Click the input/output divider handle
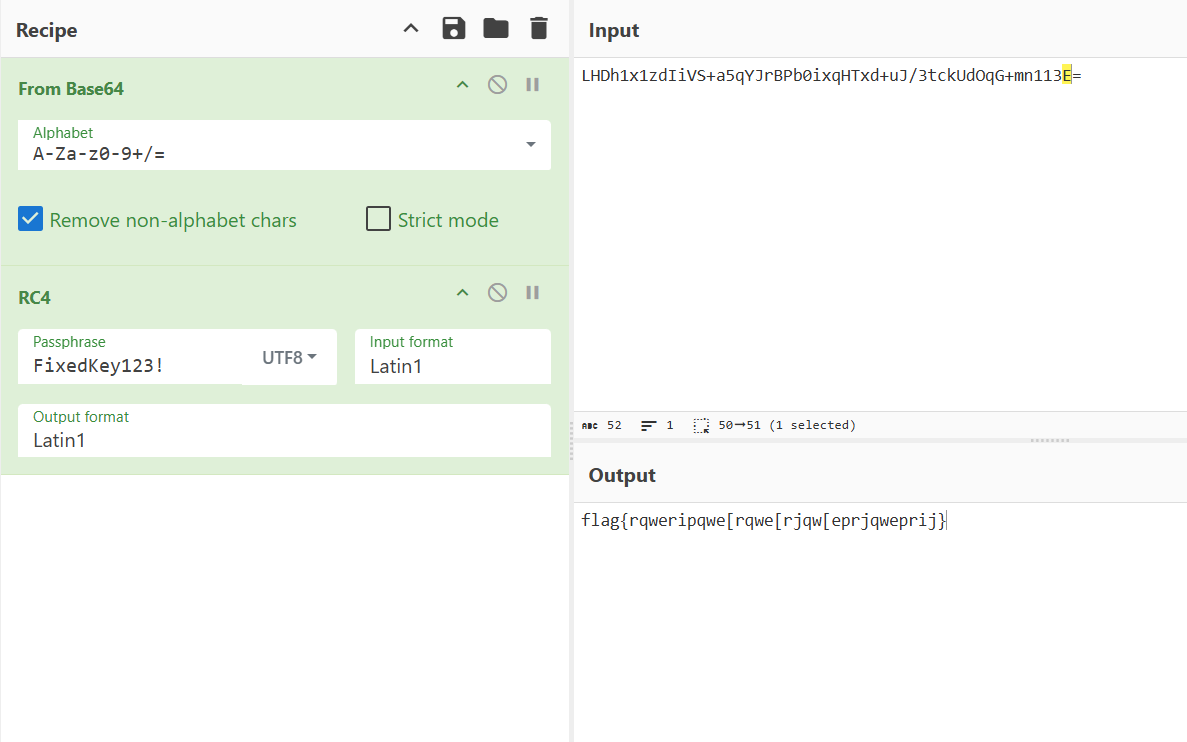The height and width of the screenshot is (742, 1187). pos(1050,440)
